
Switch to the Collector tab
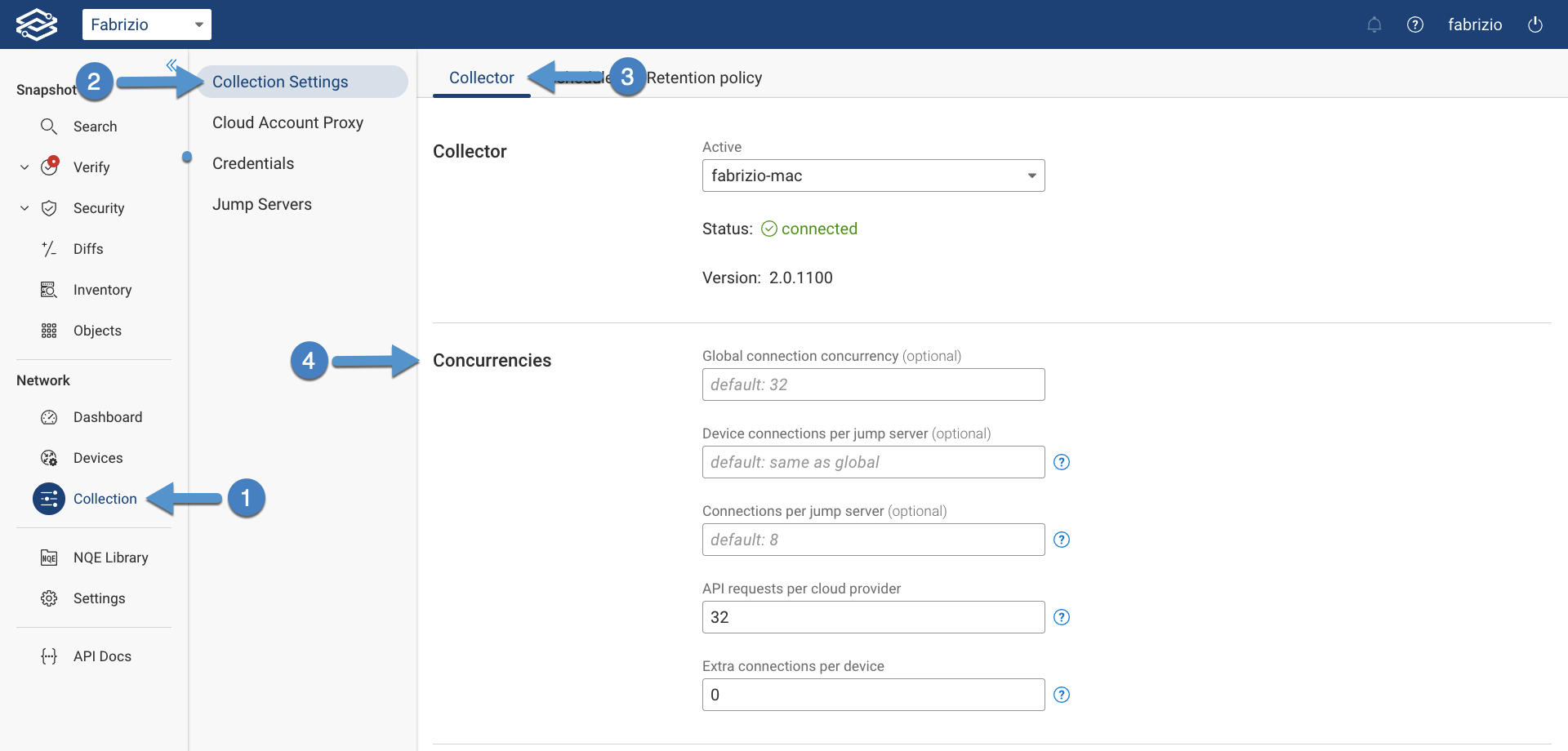coord(481,78)
